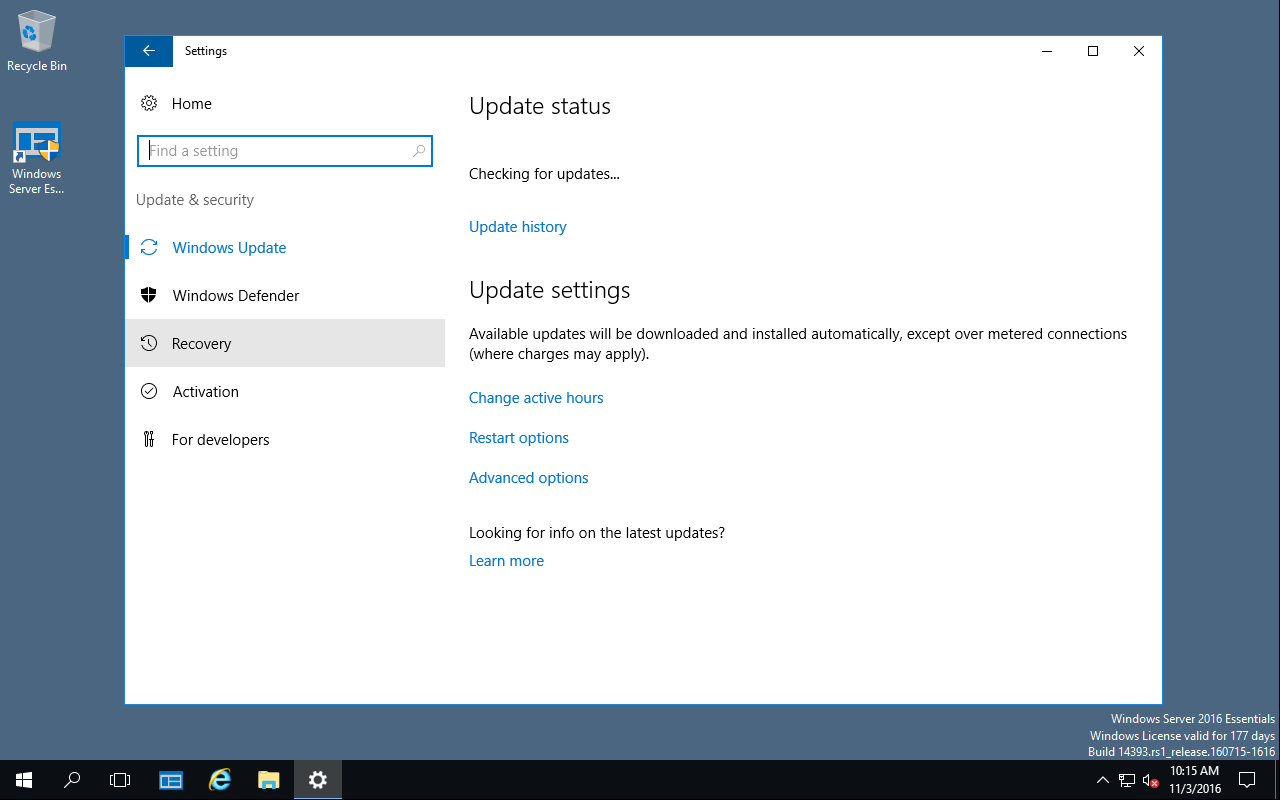Select the Activation checkmark icon
The width and height of the screenshot is (1280, 800).
(149, 391)
